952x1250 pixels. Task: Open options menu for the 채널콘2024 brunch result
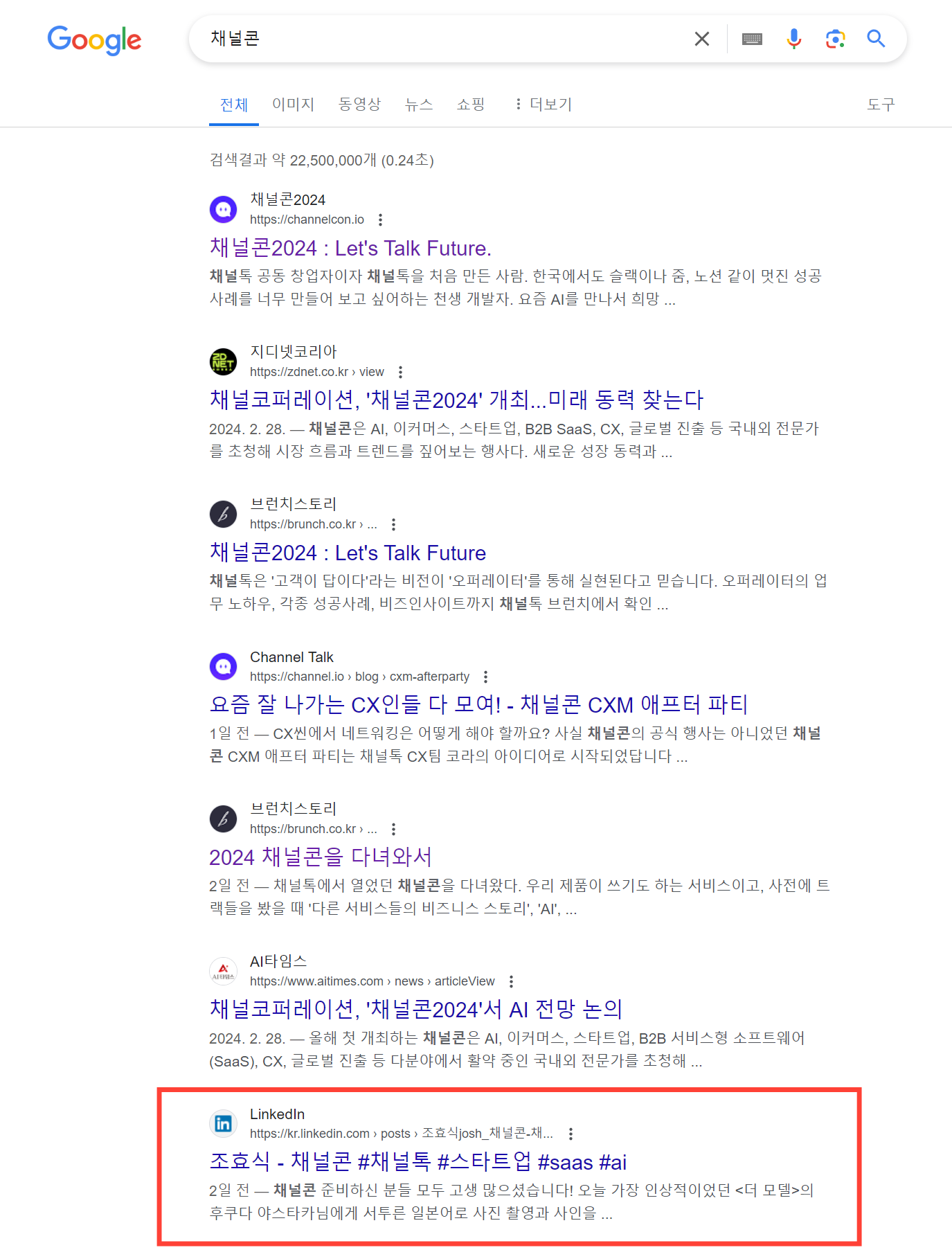coord(393,524)
